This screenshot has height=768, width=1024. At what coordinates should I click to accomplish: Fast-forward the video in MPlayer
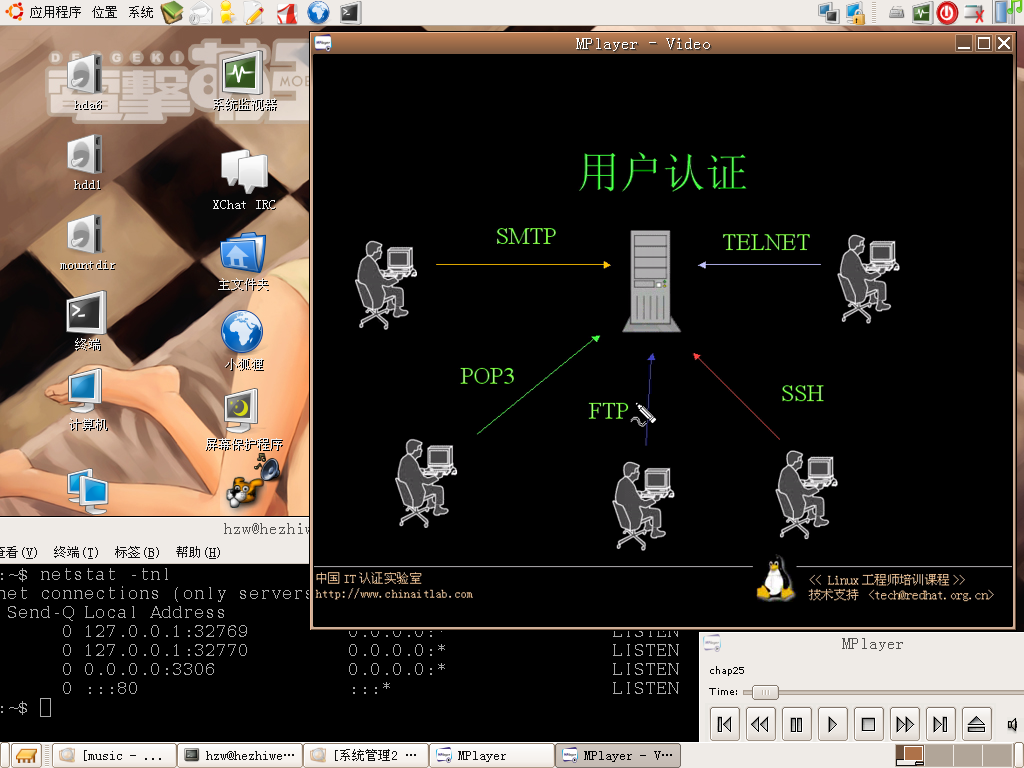(x=904, y=724)
